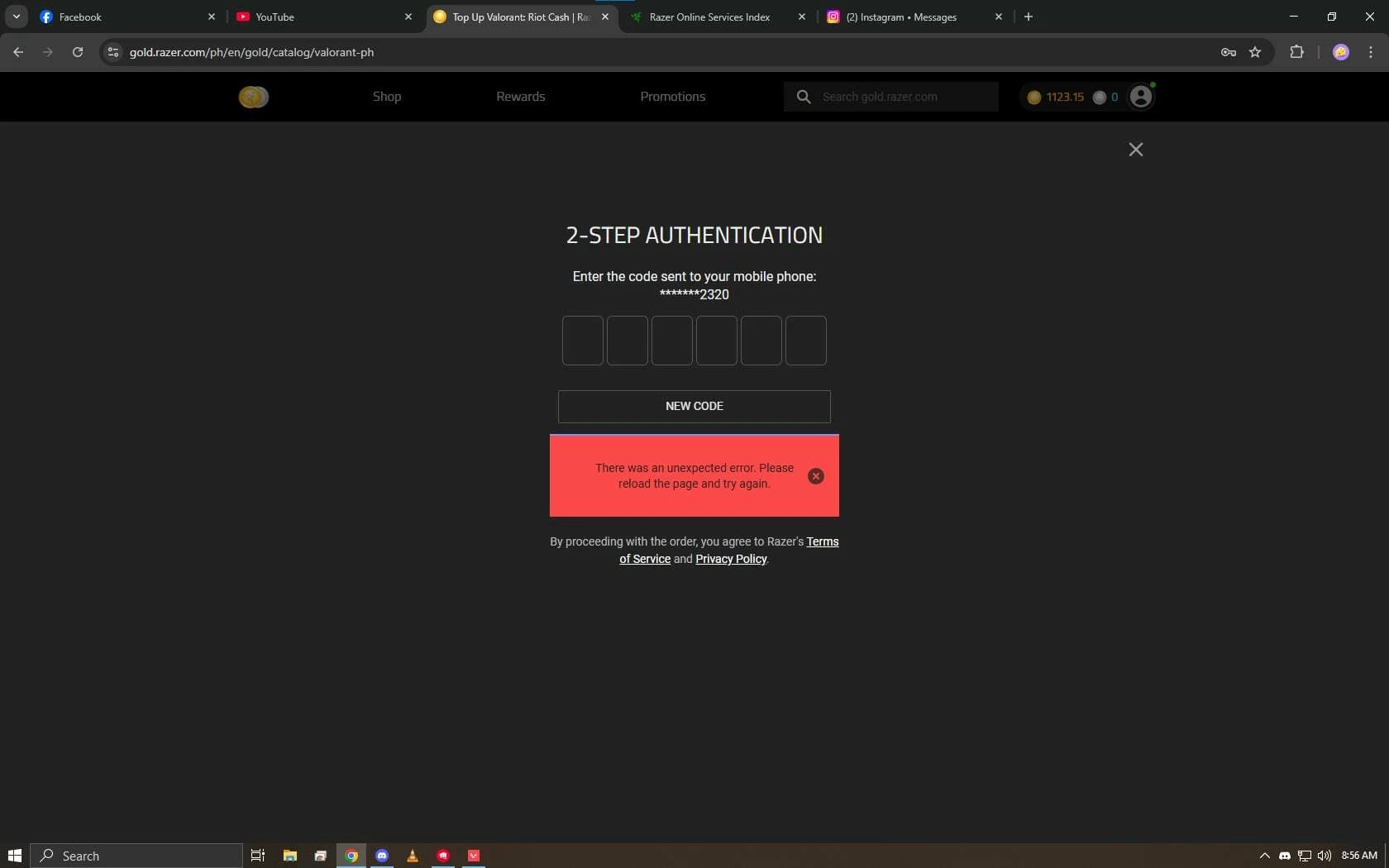Click the Discord tray icon

1284,856
